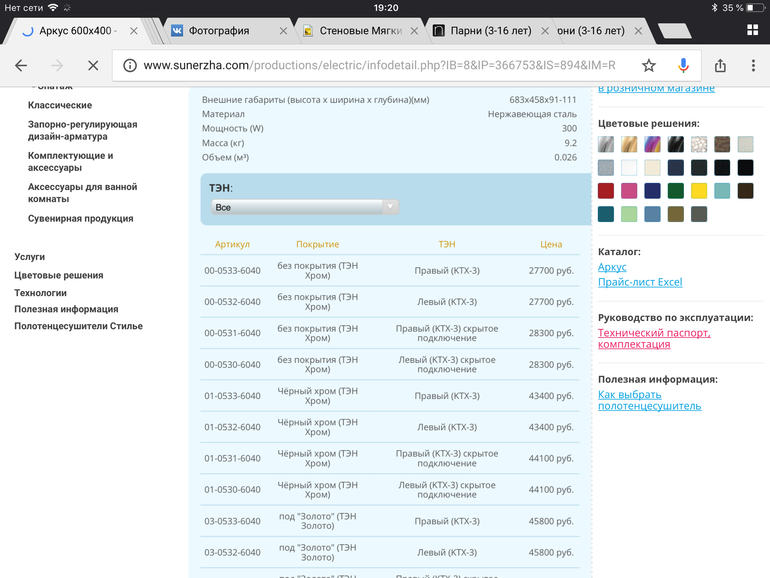Open Прайс-лист Excel link

(640, 282)
